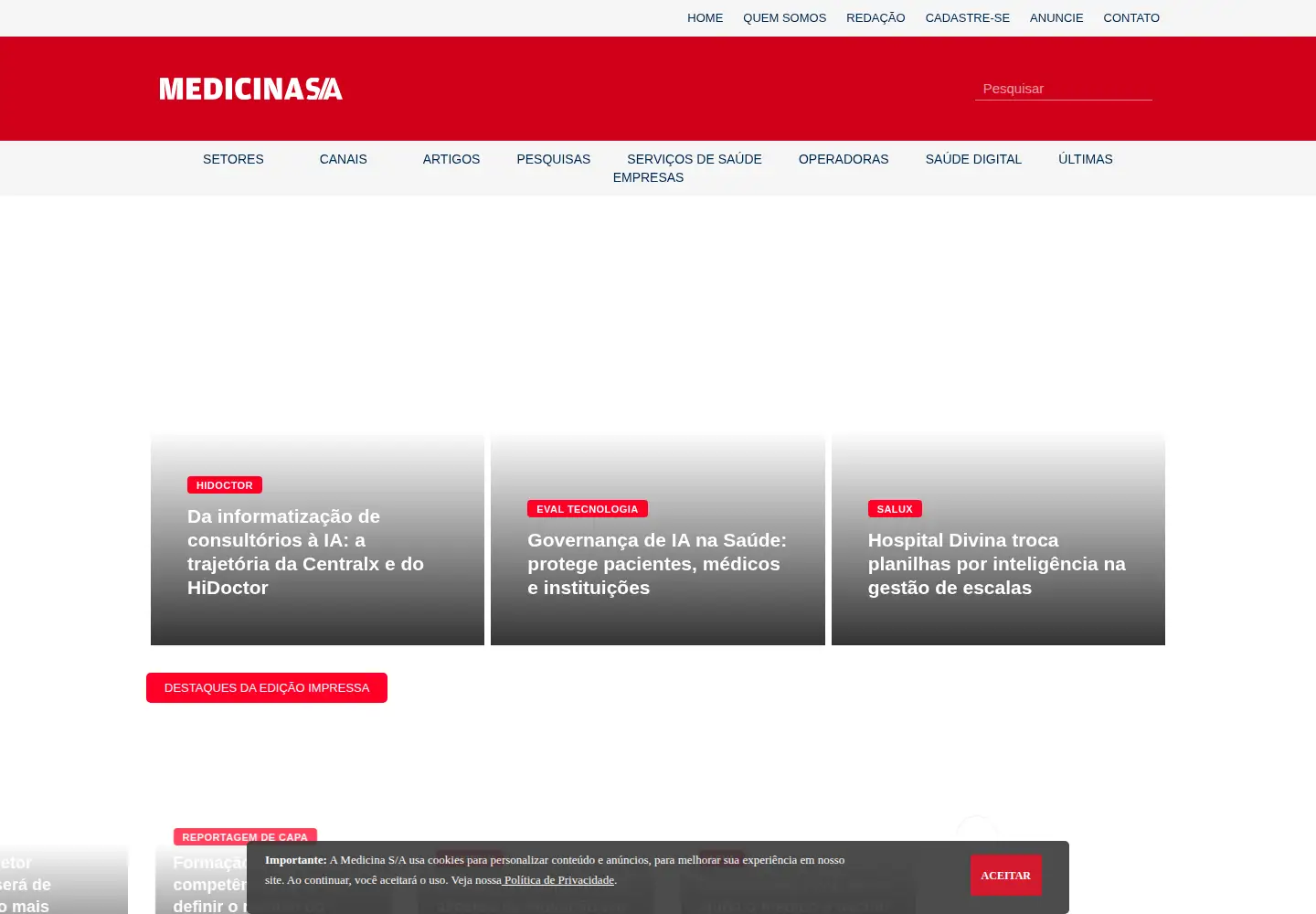Open the Hospital Divina article headline
The width and height of the screenshot is (1316, 914).
997,564
